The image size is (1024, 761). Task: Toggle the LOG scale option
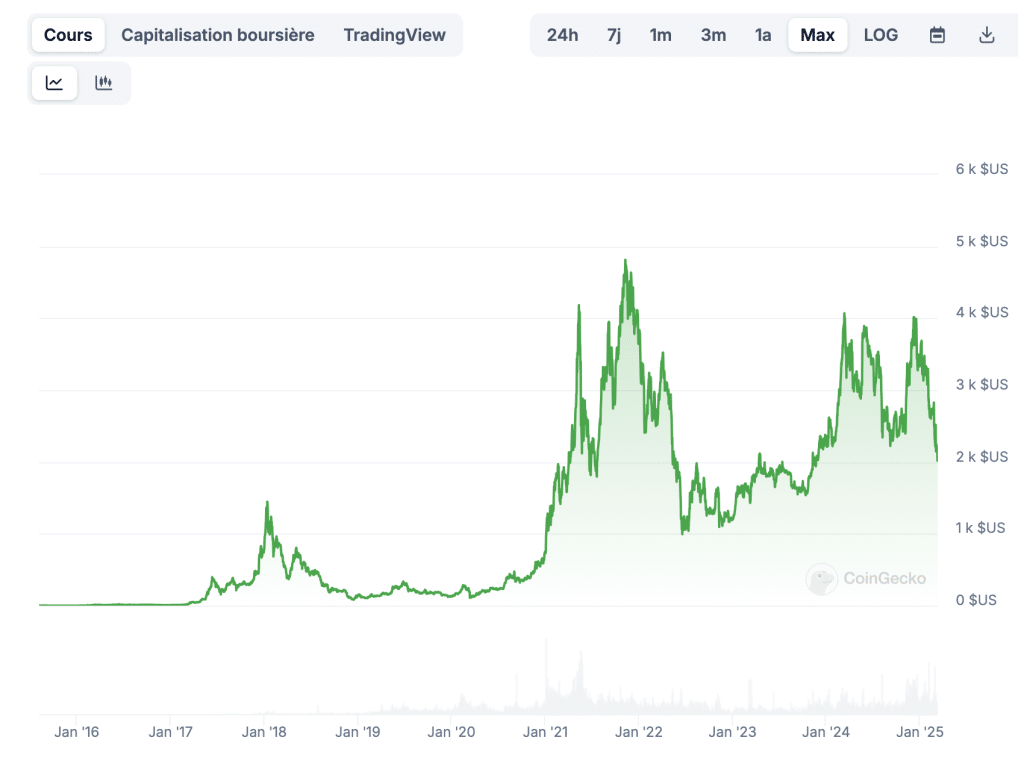coord(880,35)
